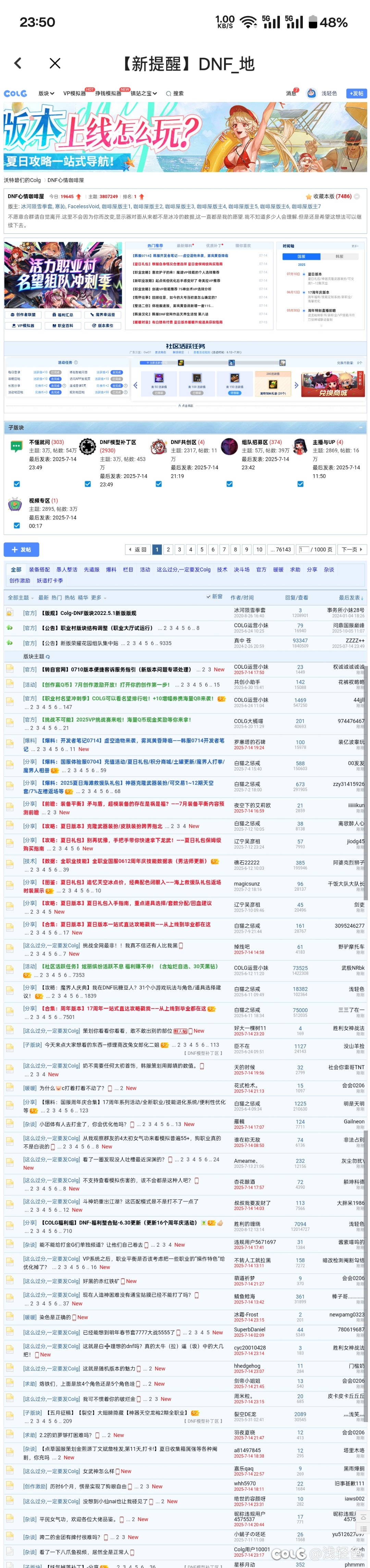Click folder icon beside 0710版本便捷客诉服务指引 thread
Image resolution: width=370 pixels, height=1568 pixels.
pyautogui.click(x=10, y=669)
